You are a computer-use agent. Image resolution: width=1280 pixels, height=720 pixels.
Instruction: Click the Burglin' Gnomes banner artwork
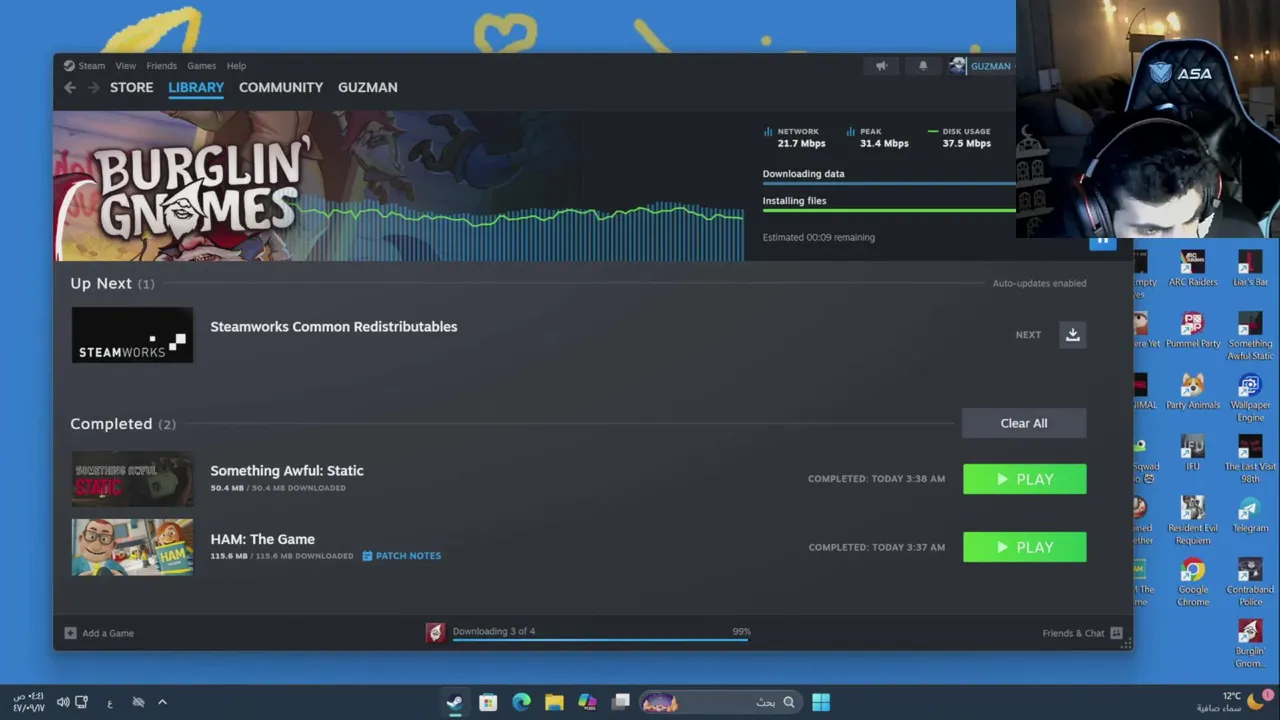(x=398, y=186)
